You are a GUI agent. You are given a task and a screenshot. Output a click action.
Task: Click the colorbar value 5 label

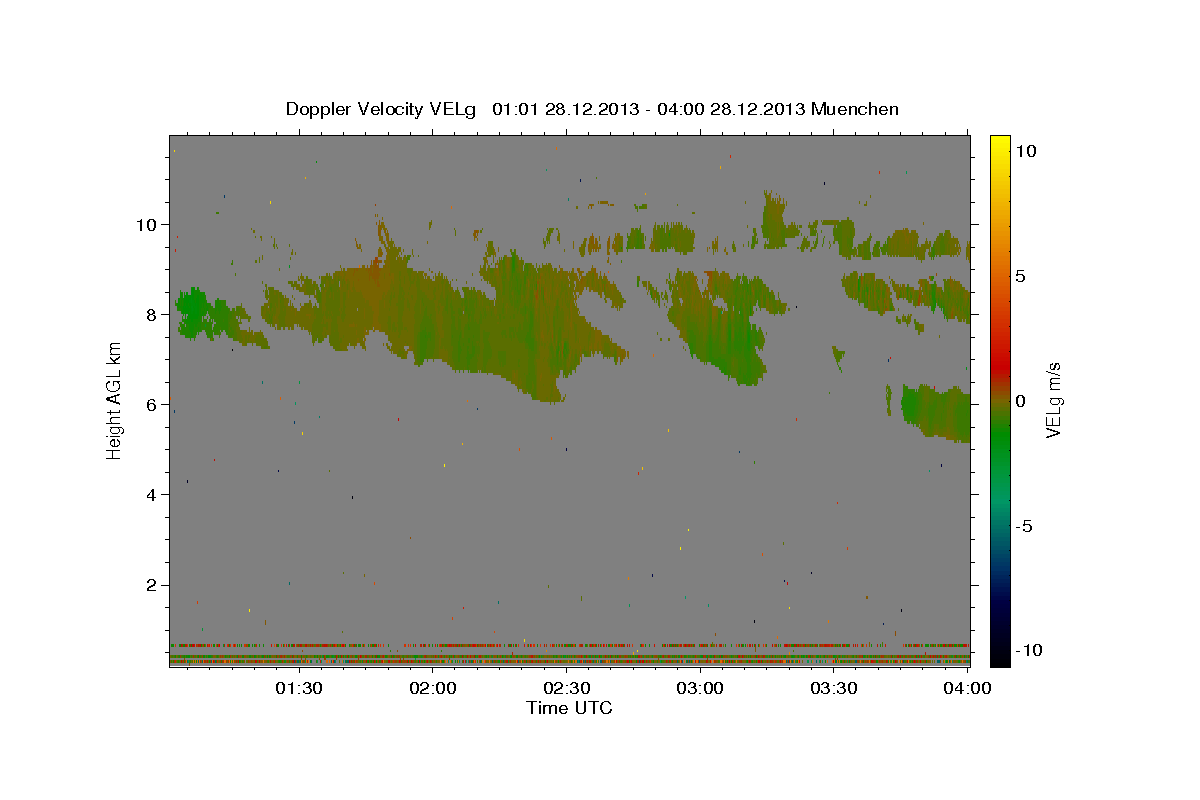1020,276
